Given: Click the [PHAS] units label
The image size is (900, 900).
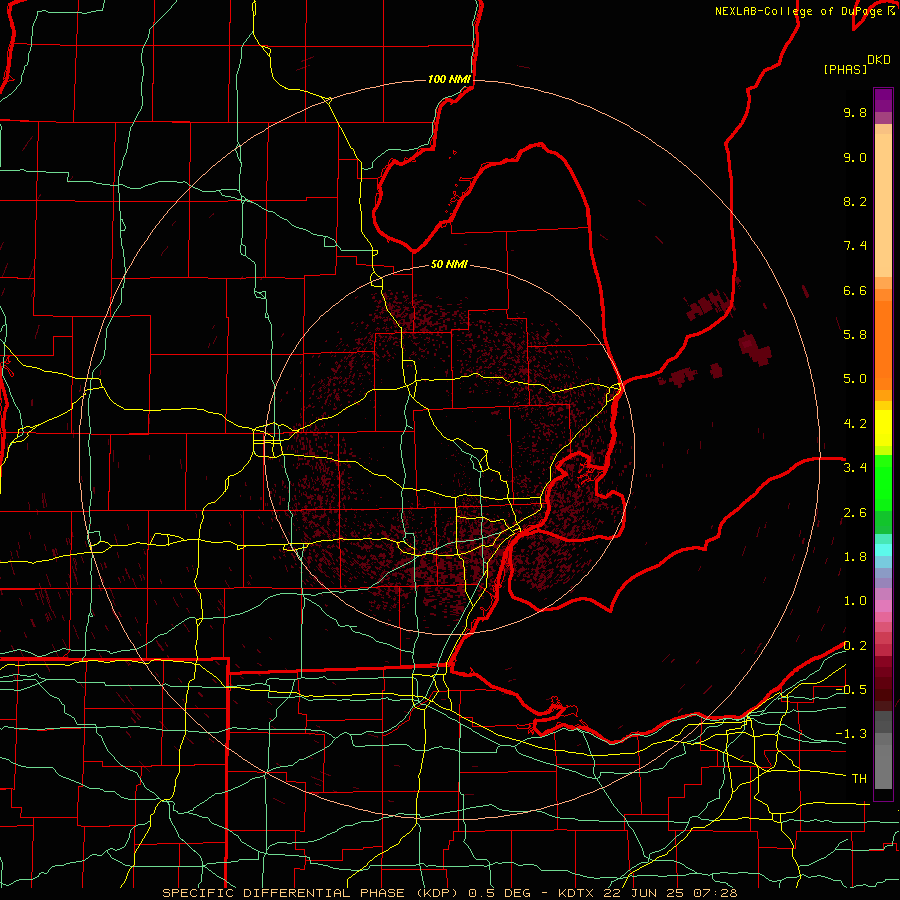Looking at the screenshot, I should [845, 69].
